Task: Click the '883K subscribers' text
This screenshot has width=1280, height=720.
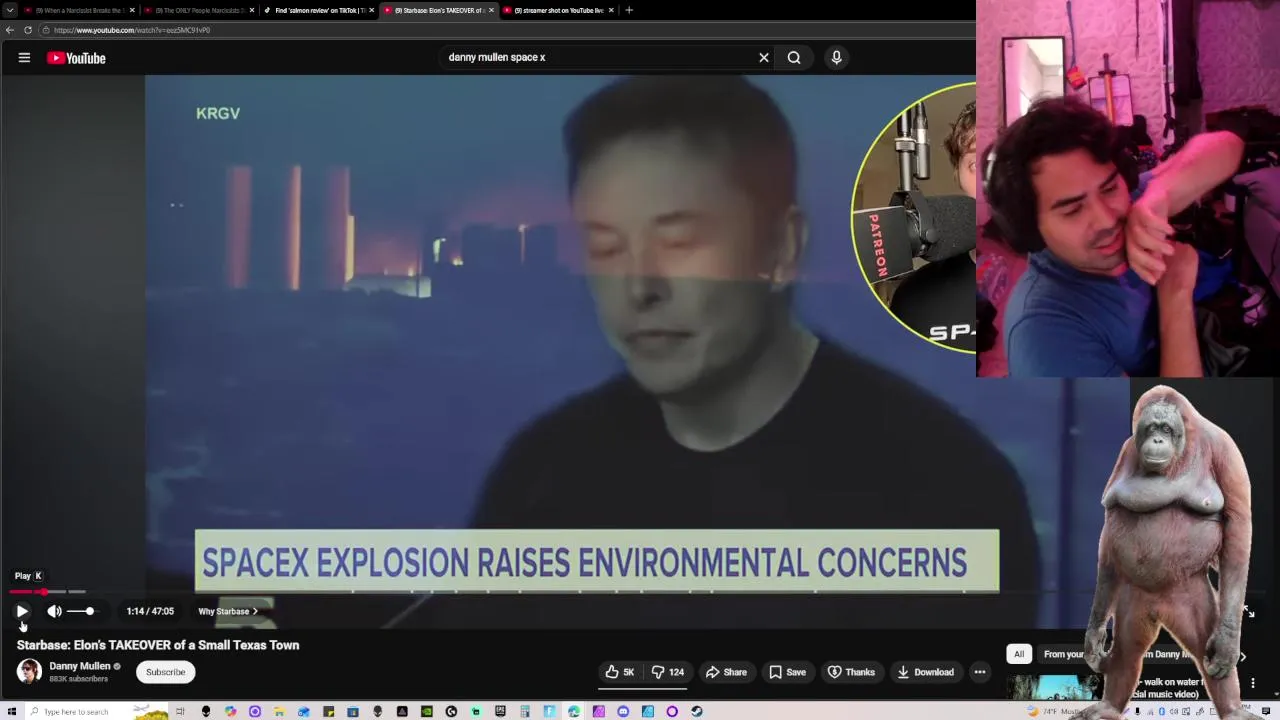Action: coord(78,679)
